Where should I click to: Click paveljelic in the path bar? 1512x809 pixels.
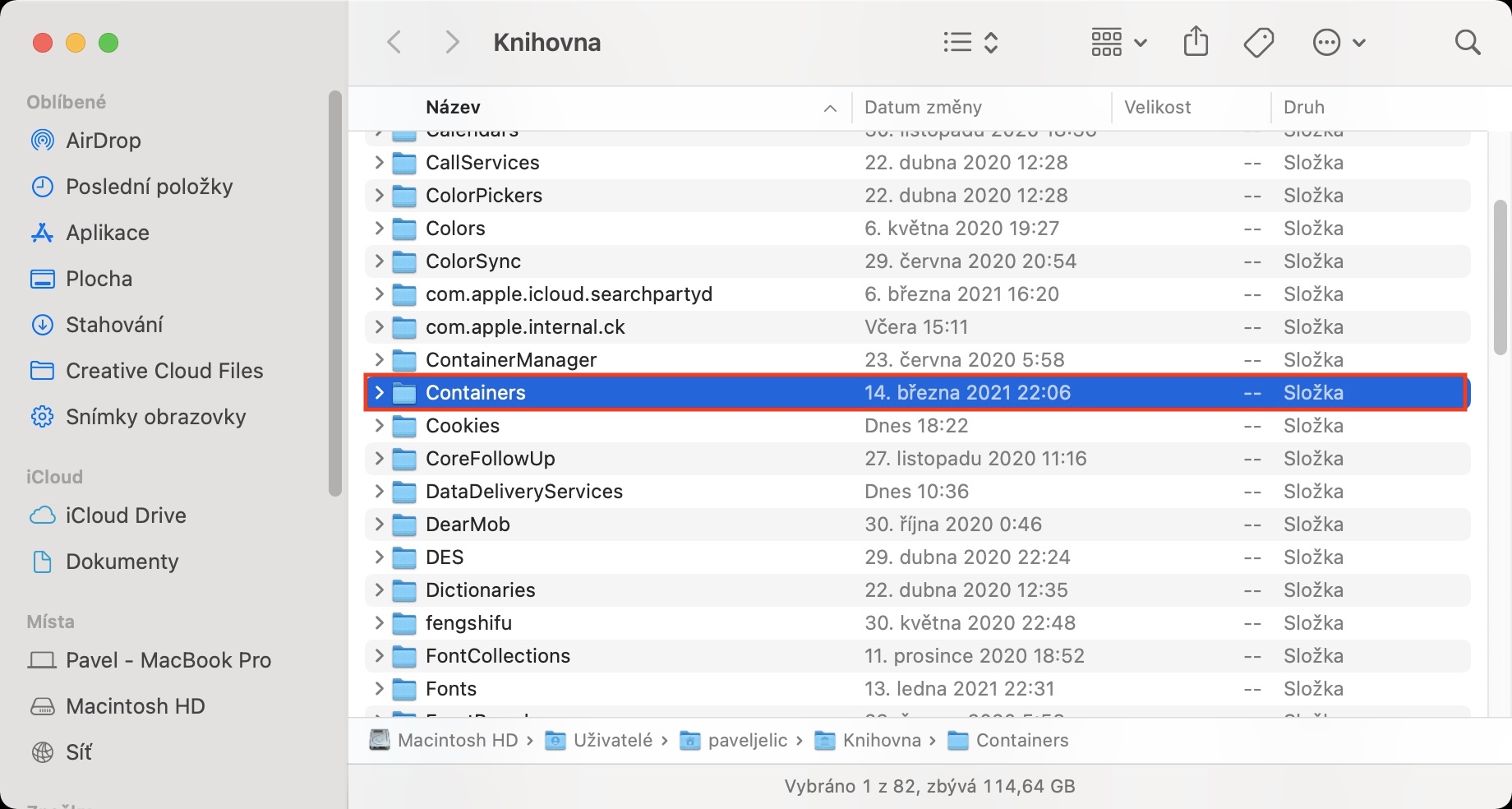coord(734,740)
